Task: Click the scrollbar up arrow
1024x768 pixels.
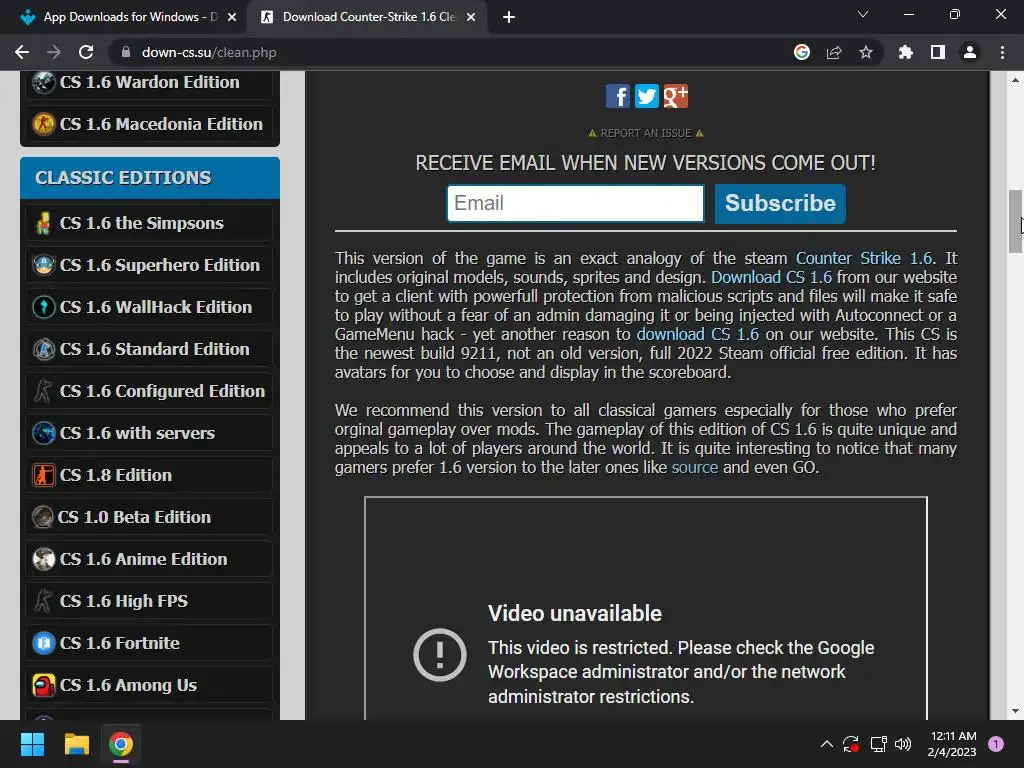Action: 1015,80
